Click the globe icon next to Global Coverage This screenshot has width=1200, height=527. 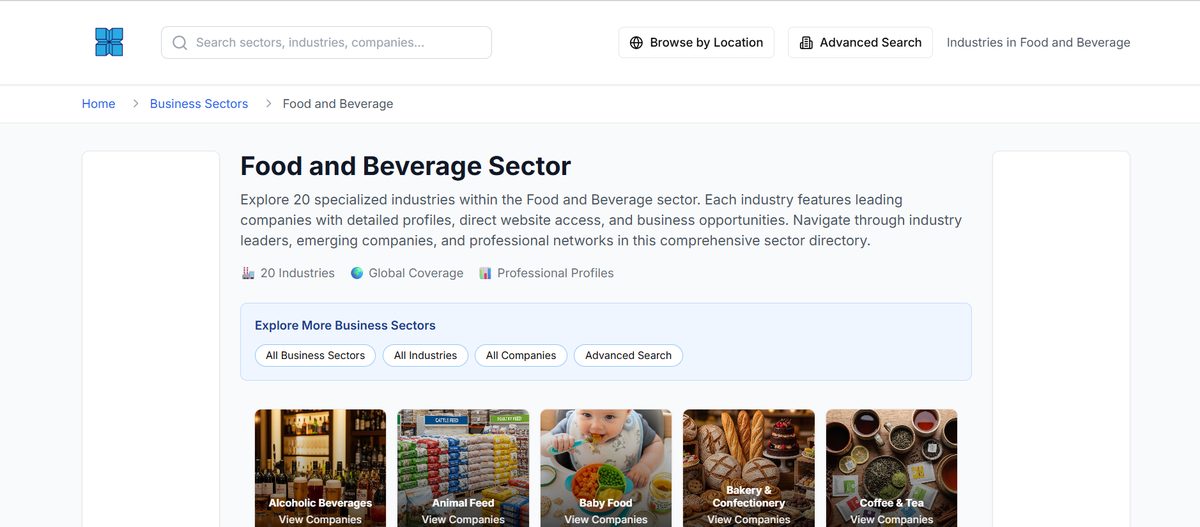tap(357, 273)
